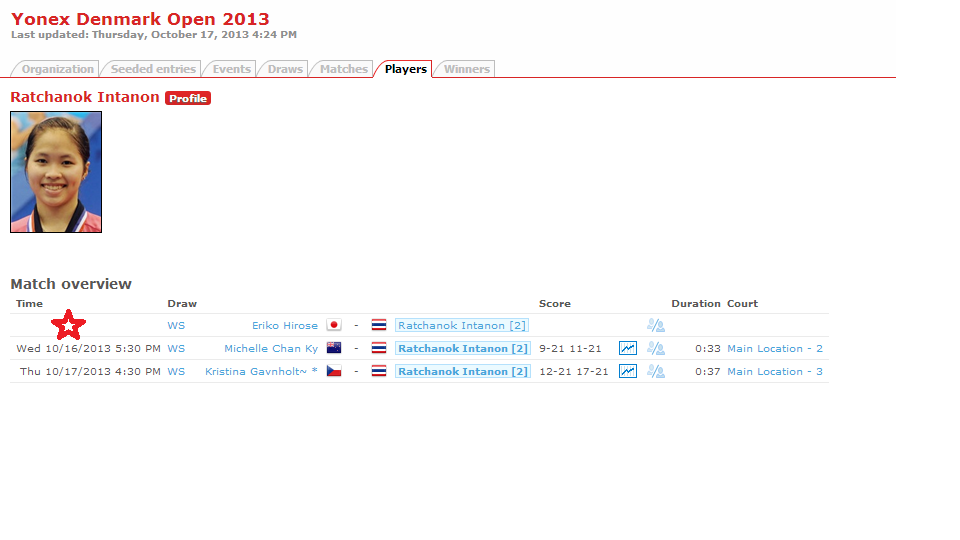Click the Last updated timestamp text
The image size is (960, 540).
pyautogui.click(x=154, y=35)
